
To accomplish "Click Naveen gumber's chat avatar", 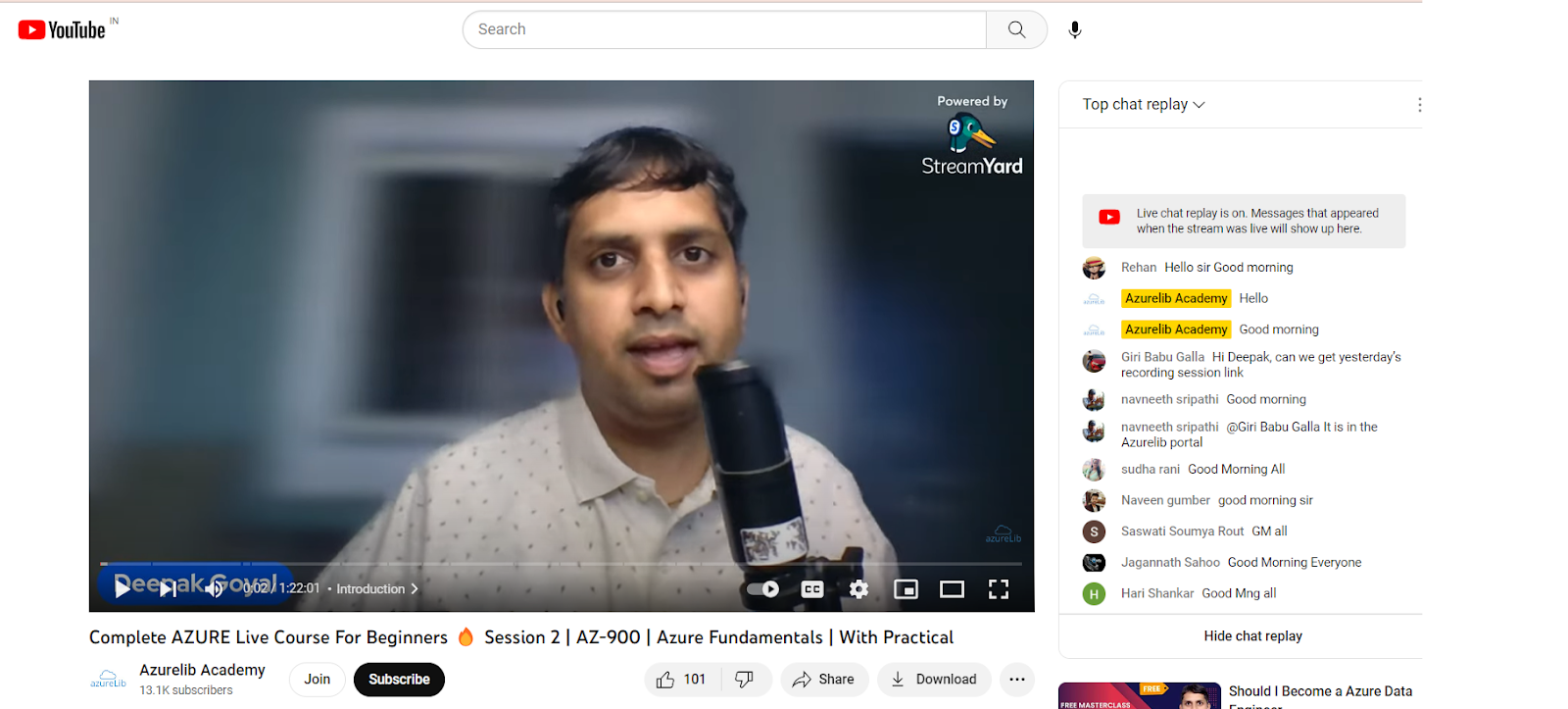I will pyautogui.click(x=1094, y=500).
